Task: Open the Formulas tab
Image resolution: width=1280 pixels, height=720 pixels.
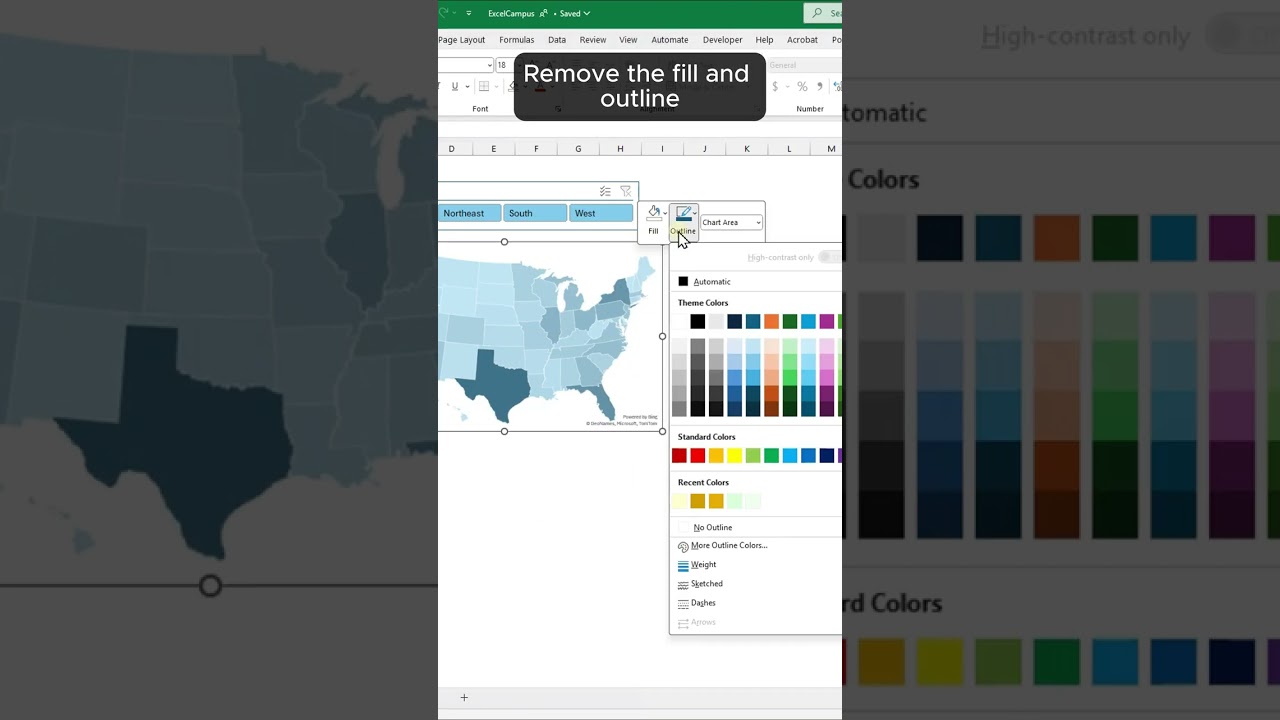Action: 517,40
